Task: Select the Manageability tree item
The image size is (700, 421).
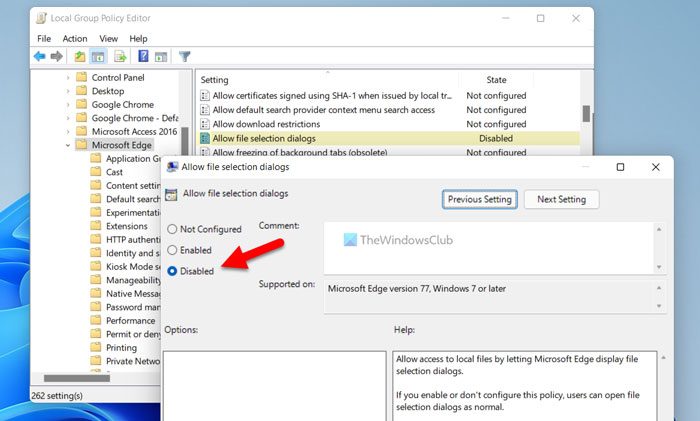Action: 133,280
